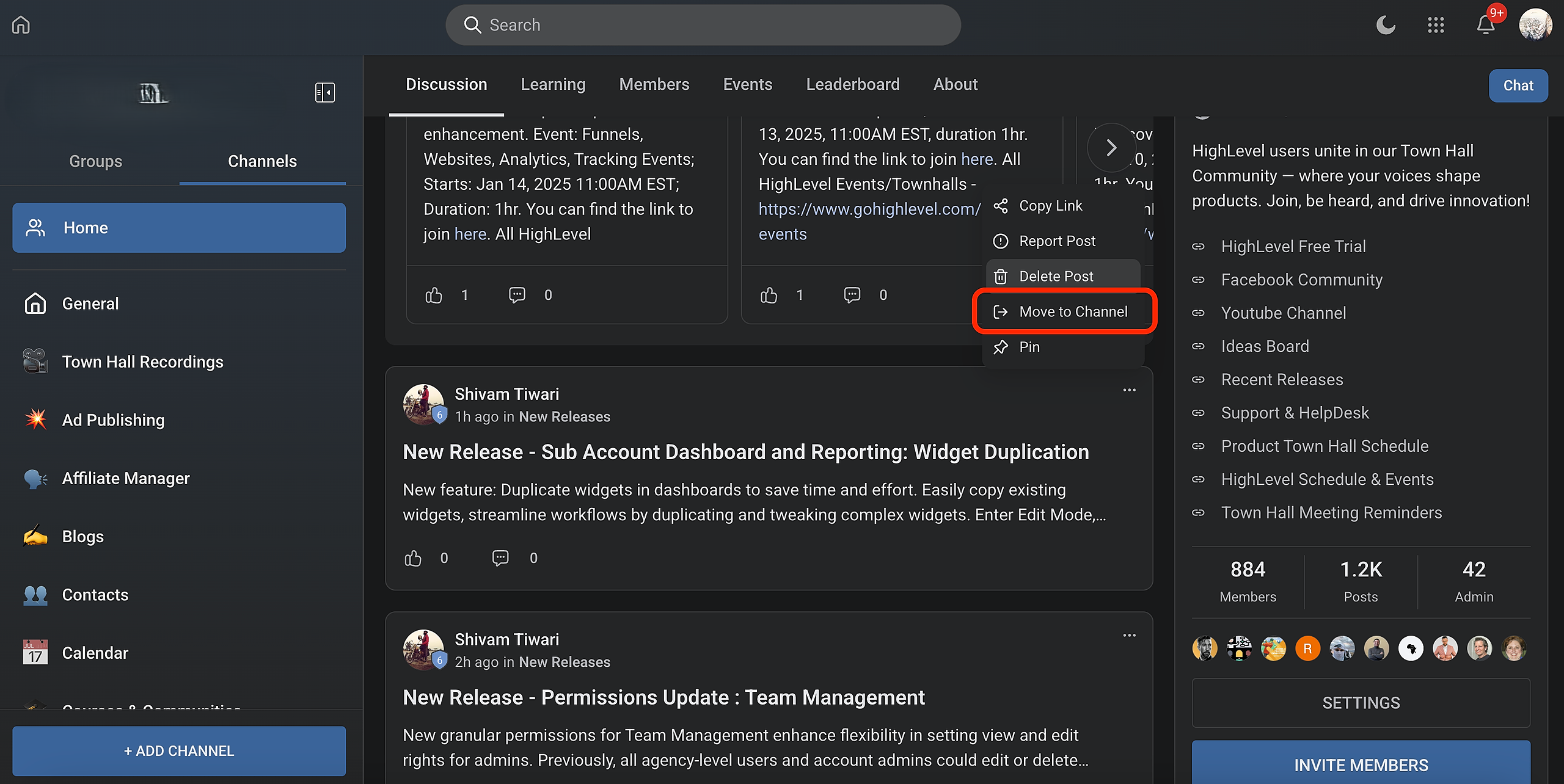The image size is (1564, 784).
Task: Collapse the sidebar panel icon
Action: coord(325,93)
